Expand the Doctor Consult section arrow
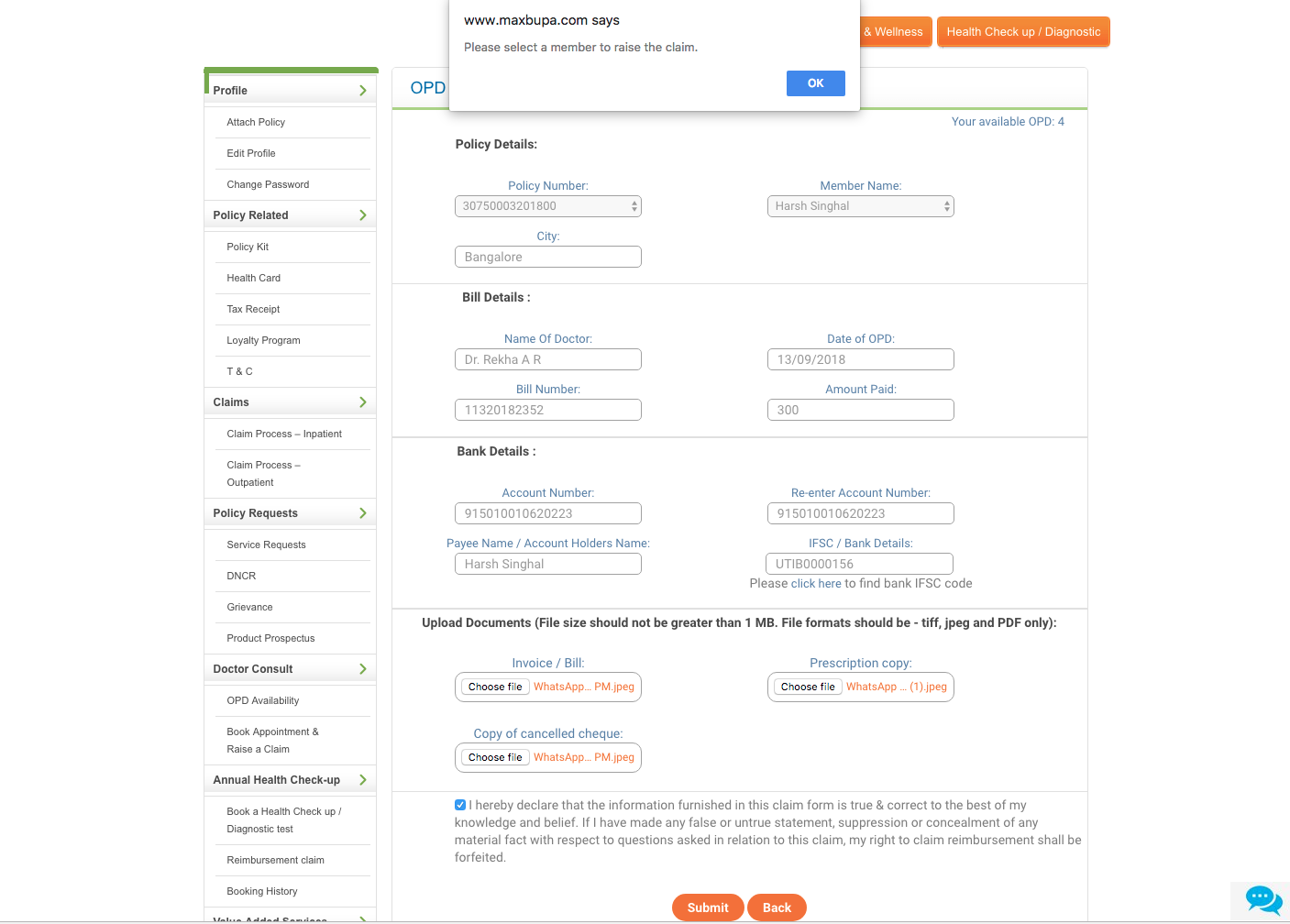This screenshot has width=1290, height=924. point(363,669)
